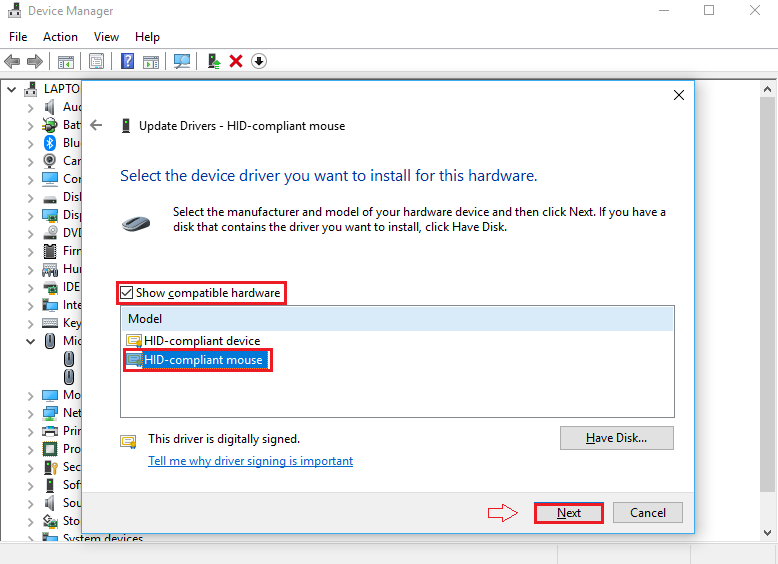Open the View menu
Screen dimensions: 778x564
[x=106, y=37]
